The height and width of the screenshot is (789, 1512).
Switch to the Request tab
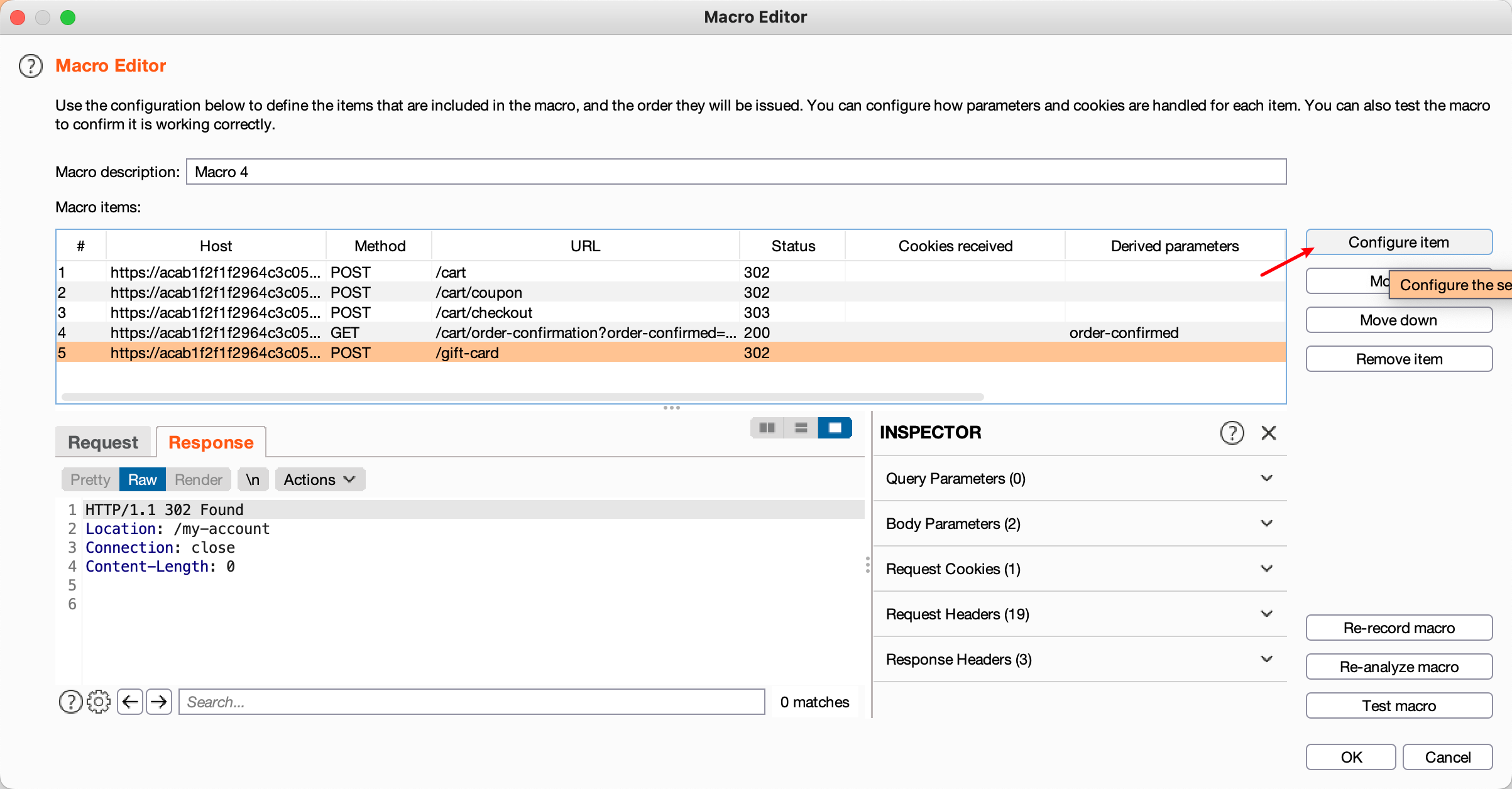pos(103,442)
